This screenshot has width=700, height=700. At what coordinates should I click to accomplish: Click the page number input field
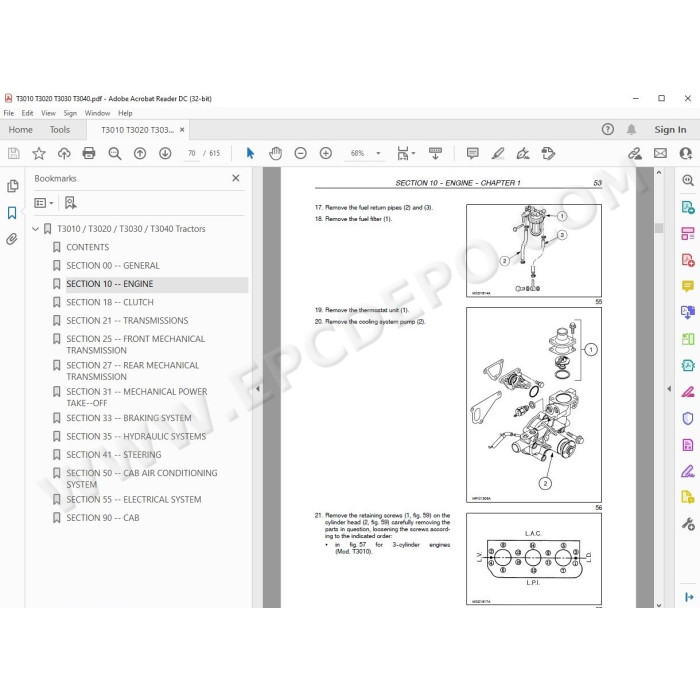(x=192, y=154)
